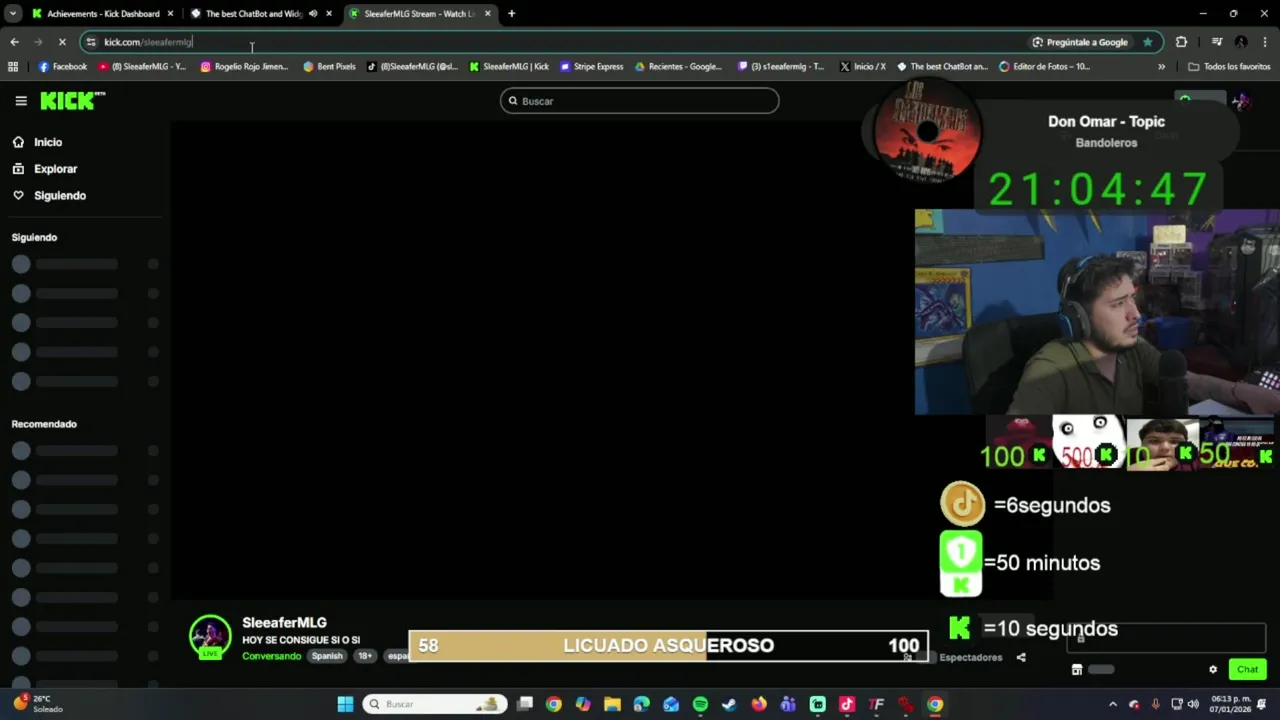The image size is (1280, 720).
Task: Click the Conversando category link
Action: point(271,656)
